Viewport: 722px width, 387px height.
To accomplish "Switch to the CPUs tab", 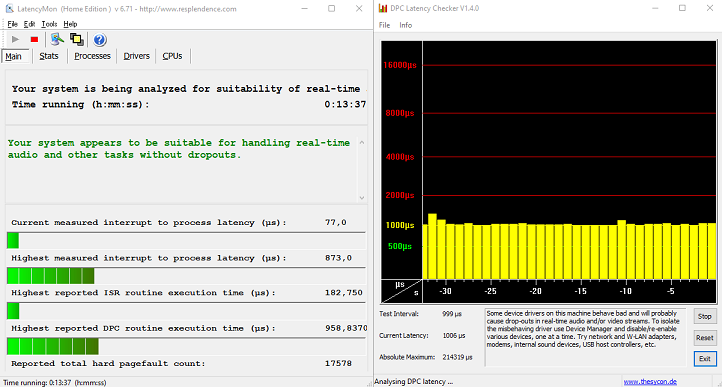I will pyautogui.click(x=172, y=56).
